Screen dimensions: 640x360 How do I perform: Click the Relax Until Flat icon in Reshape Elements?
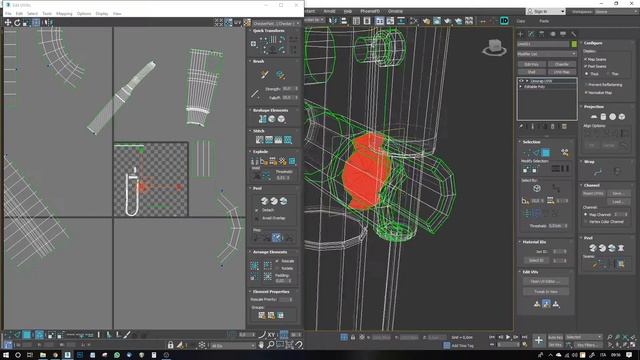272,119
